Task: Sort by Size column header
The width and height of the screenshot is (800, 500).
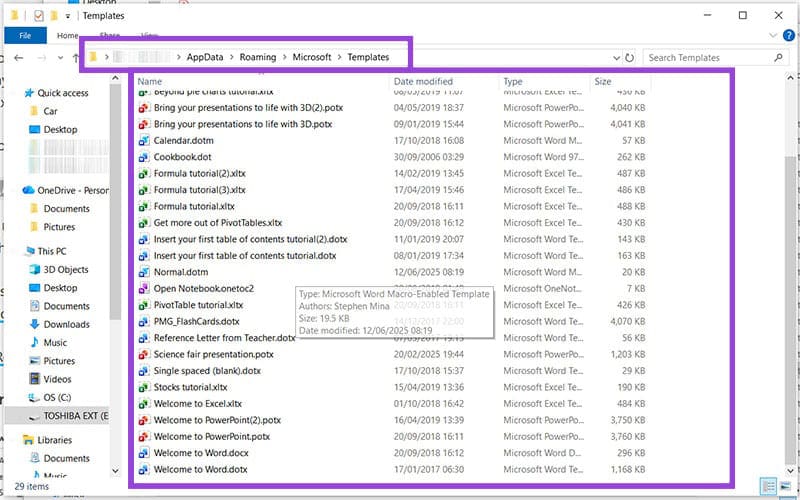Action: click(603, 81)
